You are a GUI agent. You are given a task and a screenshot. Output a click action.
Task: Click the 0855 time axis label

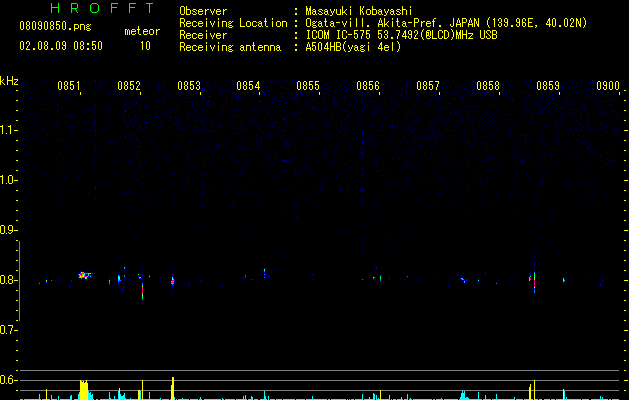(308, 86)
